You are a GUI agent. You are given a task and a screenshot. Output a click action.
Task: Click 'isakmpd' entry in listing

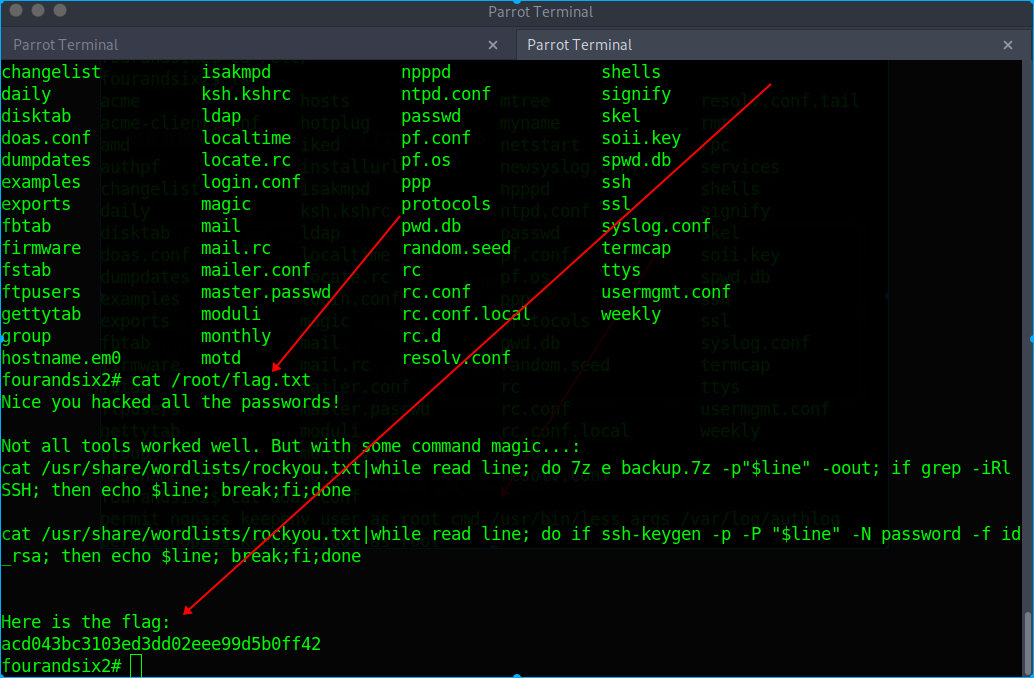(236, 72)
